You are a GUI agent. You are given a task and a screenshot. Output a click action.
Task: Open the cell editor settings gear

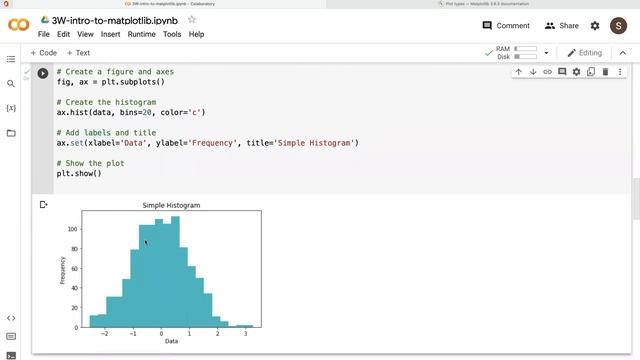click(576, 72)
